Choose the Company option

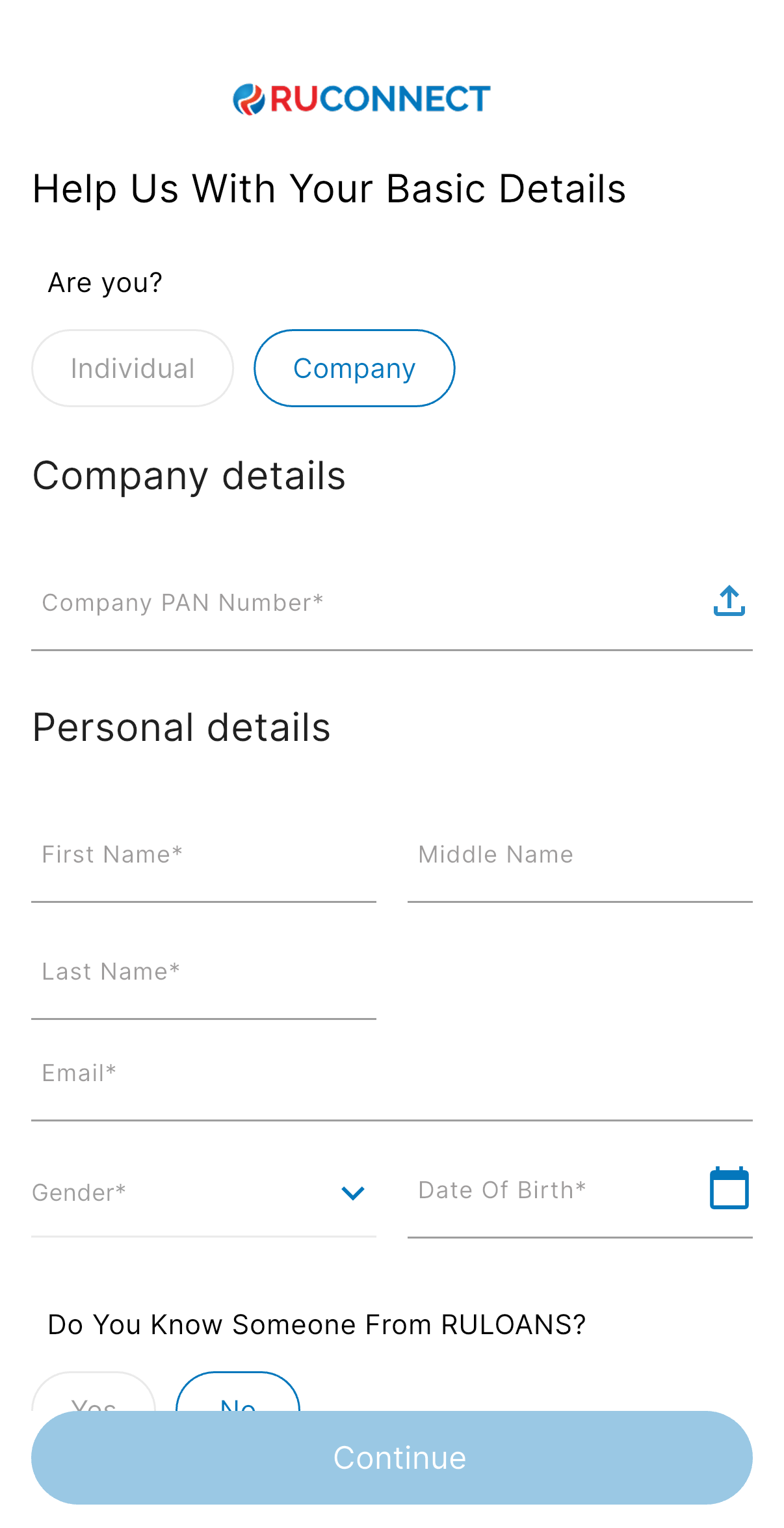(354, 368)
